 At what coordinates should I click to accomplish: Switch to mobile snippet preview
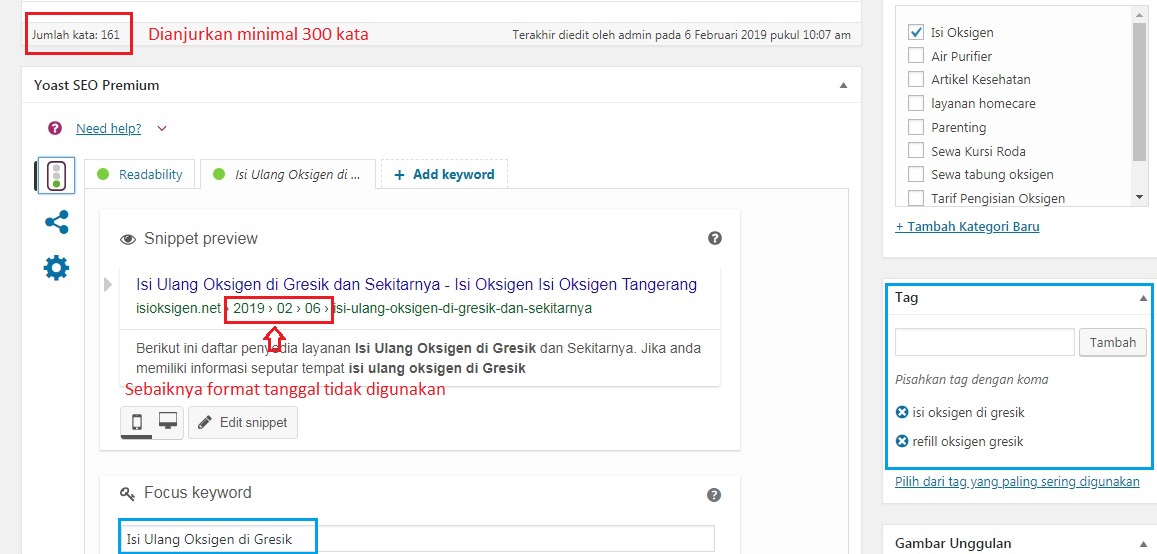pos(137,422)
